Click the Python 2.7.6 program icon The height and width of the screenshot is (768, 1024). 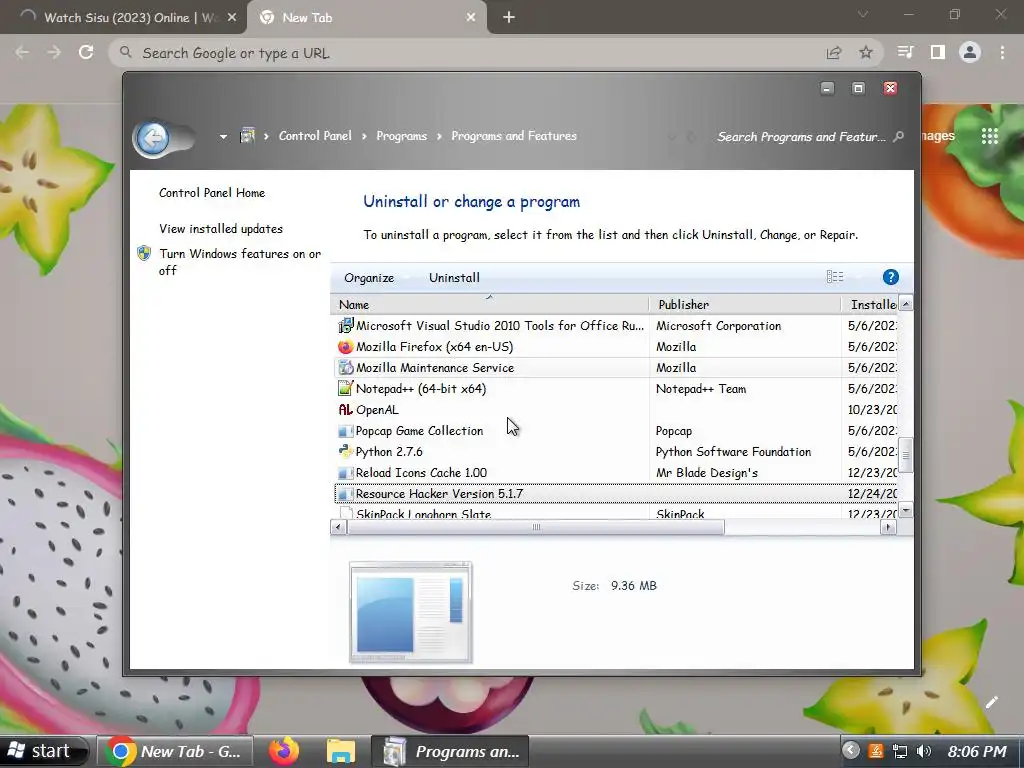[345, 451]
